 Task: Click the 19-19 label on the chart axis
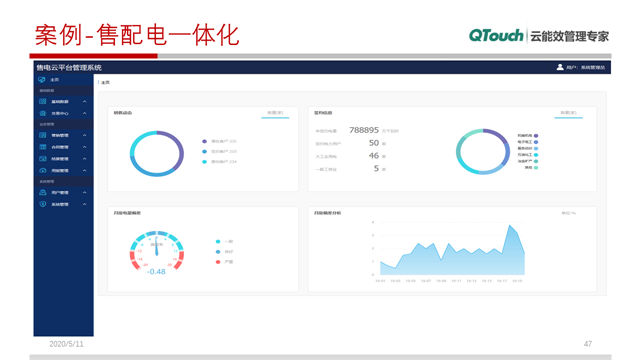(517, 281)
